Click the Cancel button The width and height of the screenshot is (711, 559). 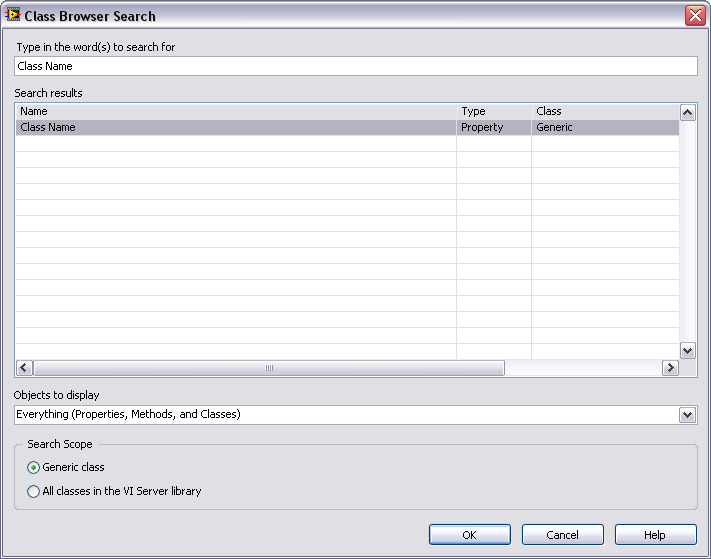pyautogui.click(x=562, y=535)
